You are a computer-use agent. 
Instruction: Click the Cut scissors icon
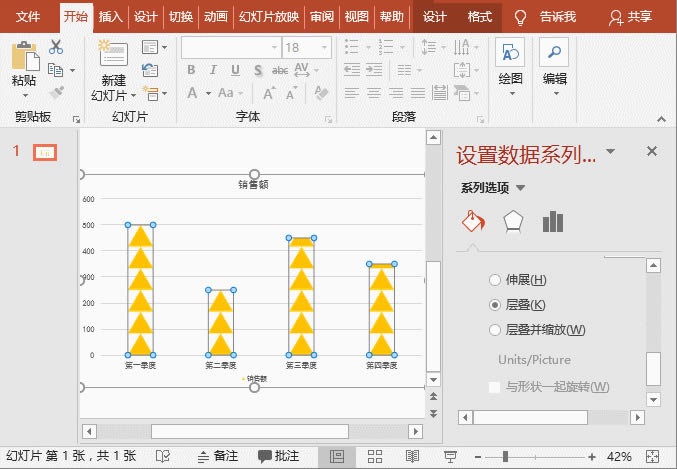point(56,47)
